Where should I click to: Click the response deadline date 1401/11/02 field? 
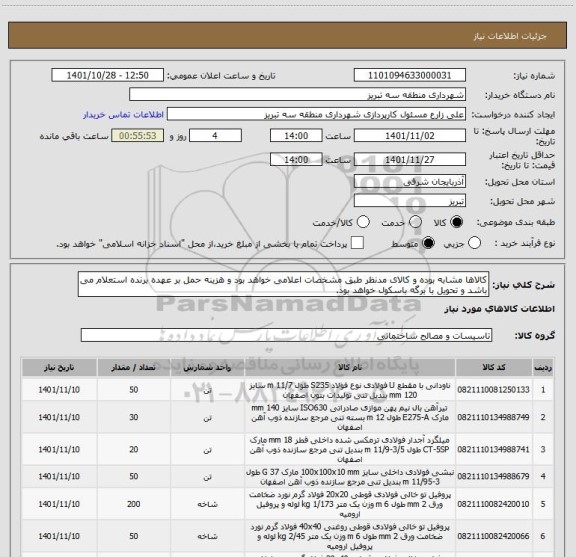pyautogui.click(x=410, y=136)
